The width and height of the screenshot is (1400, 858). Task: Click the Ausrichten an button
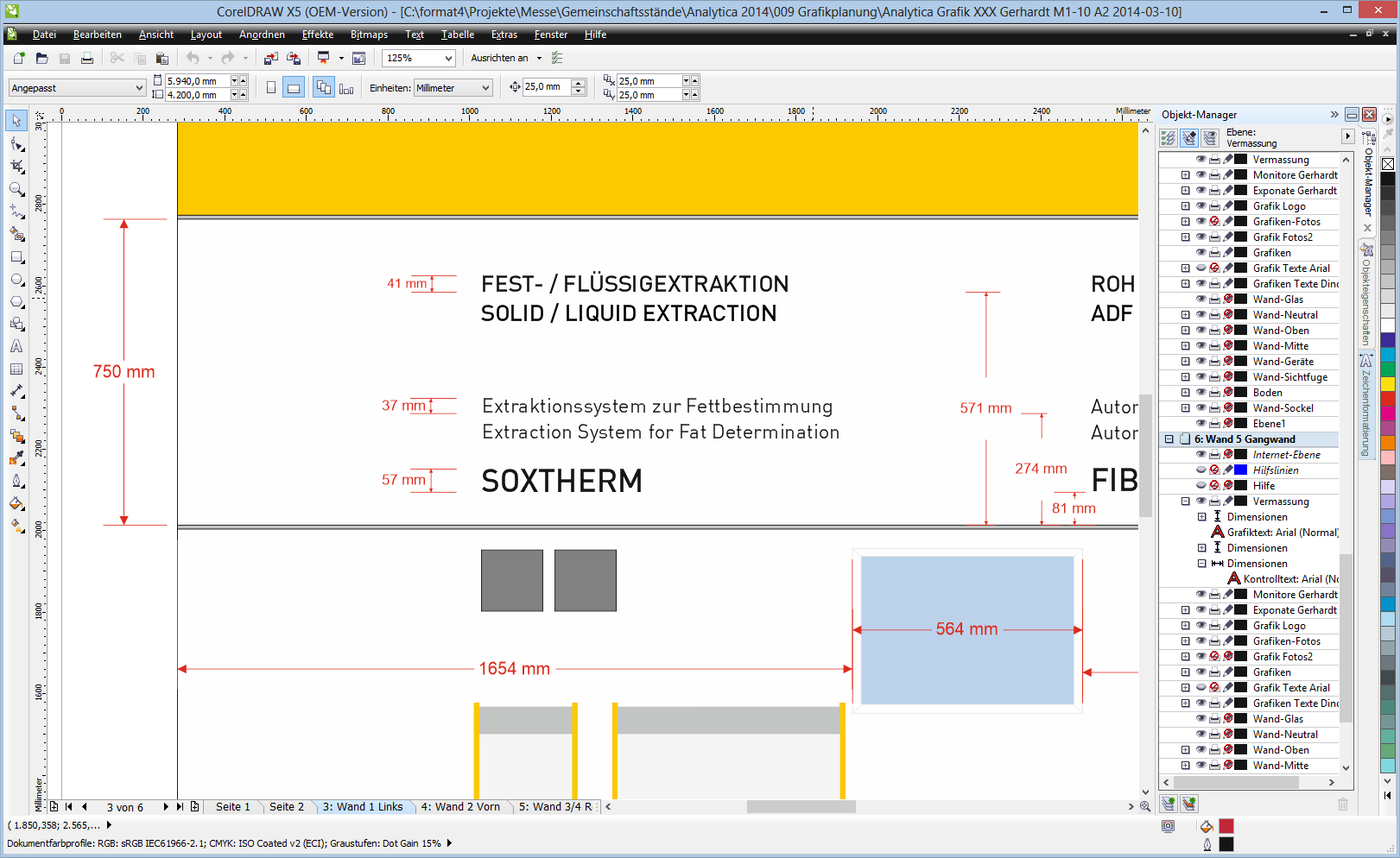pos(499,58)
